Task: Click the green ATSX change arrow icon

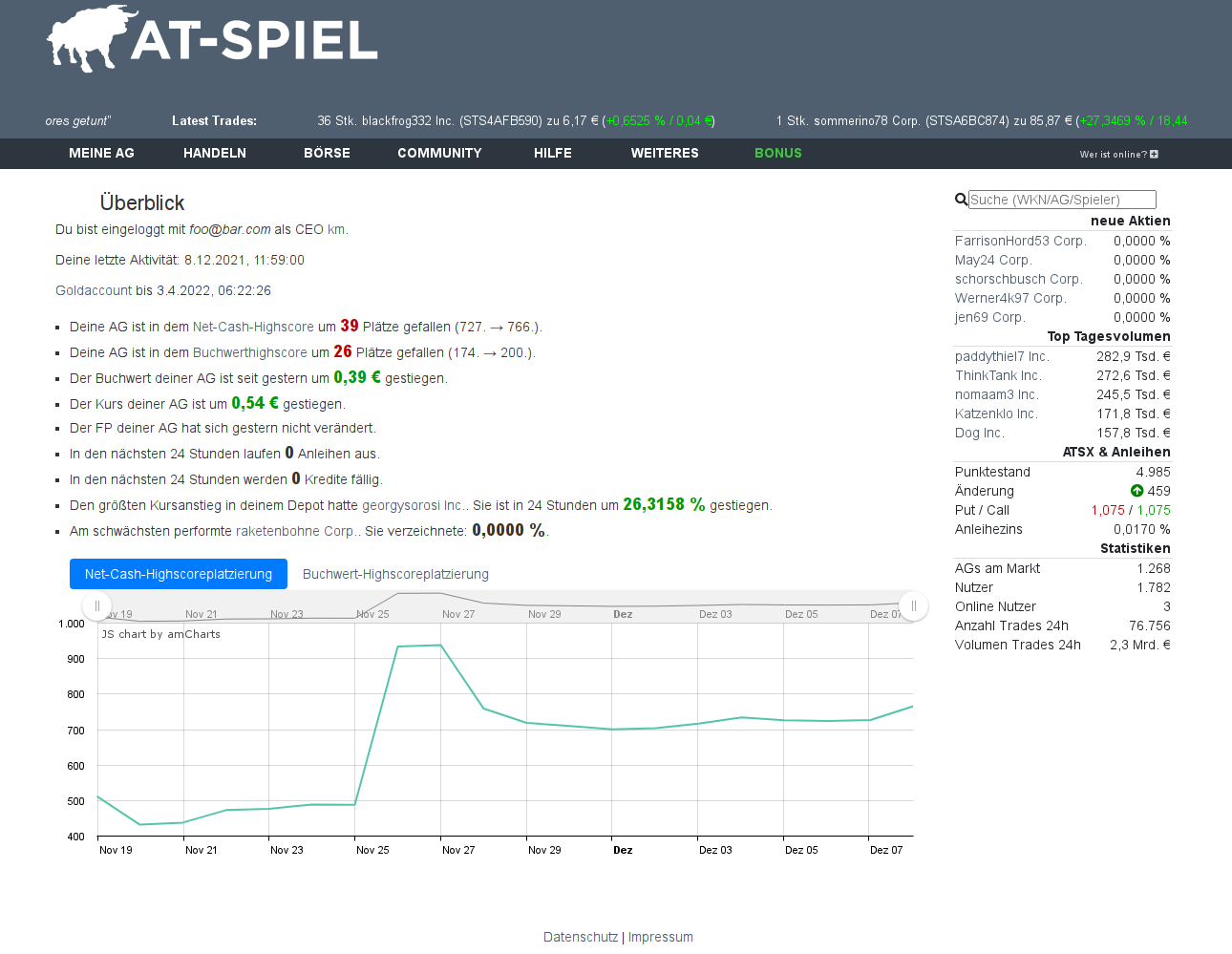Action: (1136, 491)
